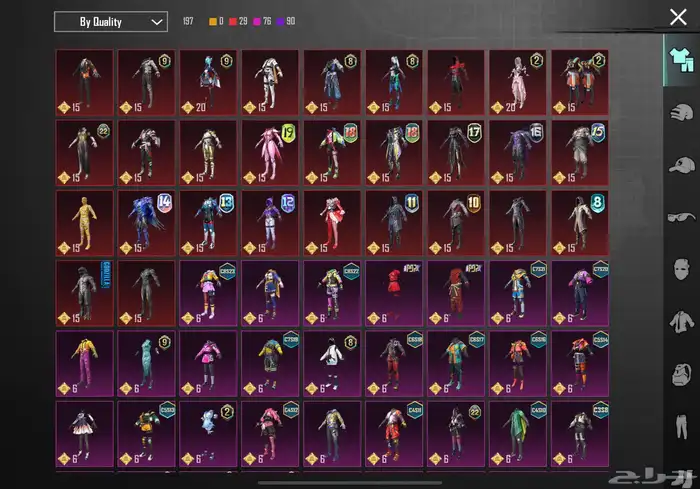Close the inventory with the X button
700x489 pixels.
coord(678,16)
